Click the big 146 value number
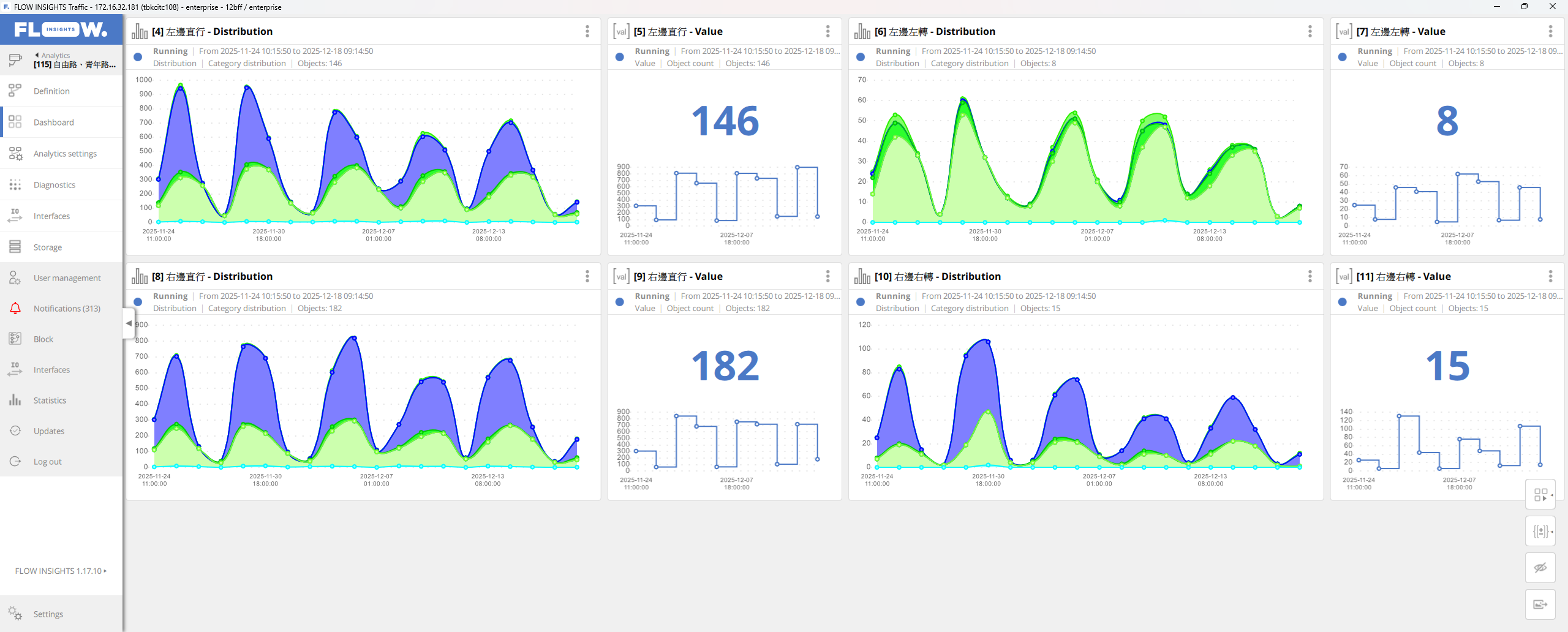This screenshot has height=632, width=1568. tap(725, 121)
